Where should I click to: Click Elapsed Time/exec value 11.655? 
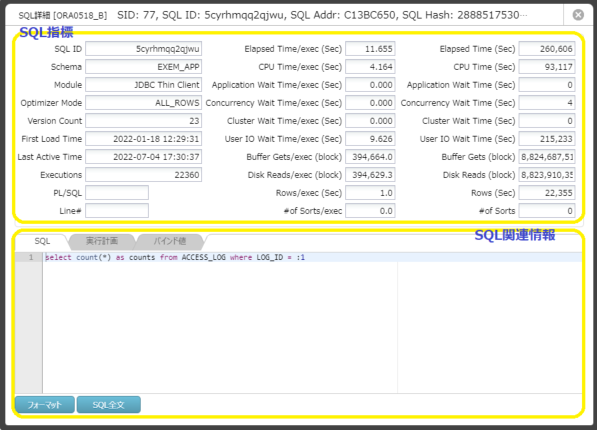[370, 49]
